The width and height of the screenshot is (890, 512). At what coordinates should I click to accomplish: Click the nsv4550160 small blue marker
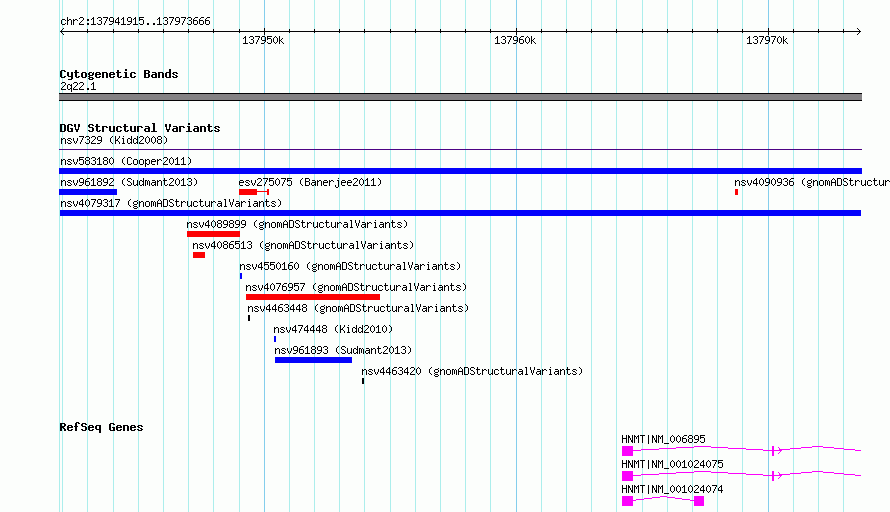(x=241, y=276)
